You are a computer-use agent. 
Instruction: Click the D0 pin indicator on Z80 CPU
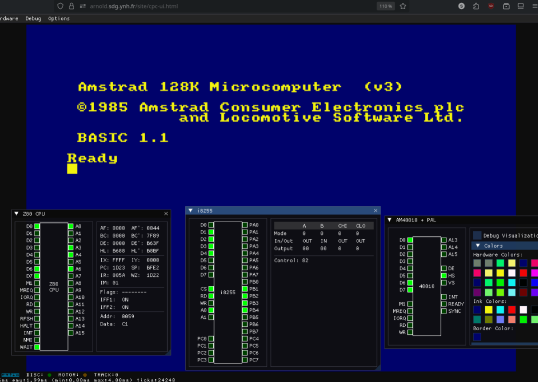(37, 226)
